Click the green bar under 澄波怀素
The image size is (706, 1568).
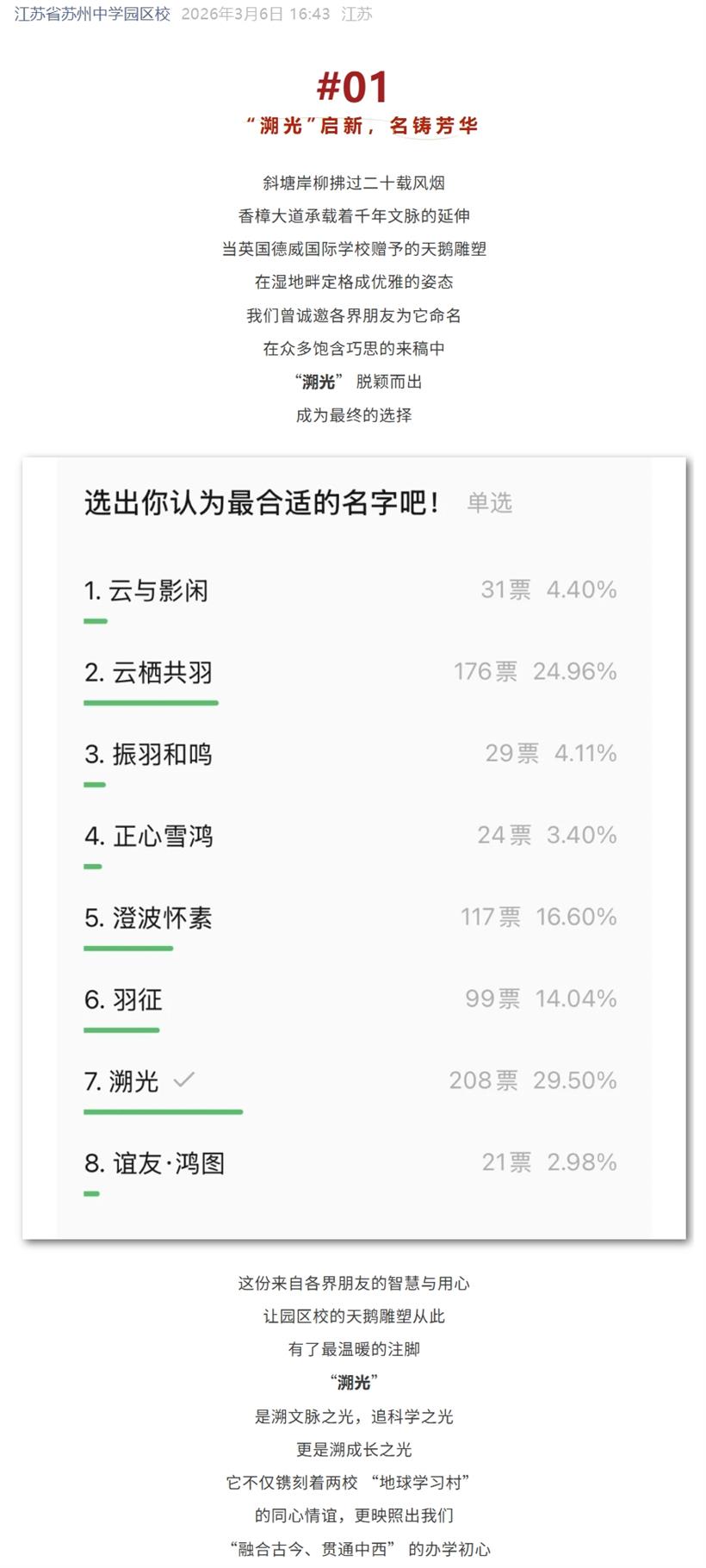[x=128, y=949]
